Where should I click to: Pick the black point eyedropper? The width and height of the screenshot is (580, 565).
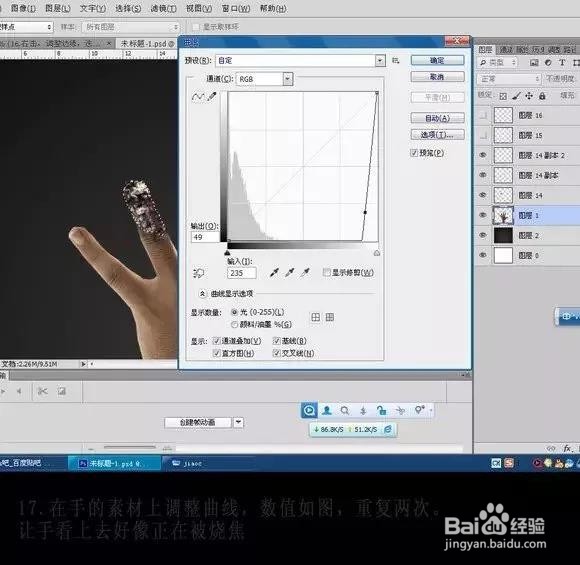coord(274,273)
